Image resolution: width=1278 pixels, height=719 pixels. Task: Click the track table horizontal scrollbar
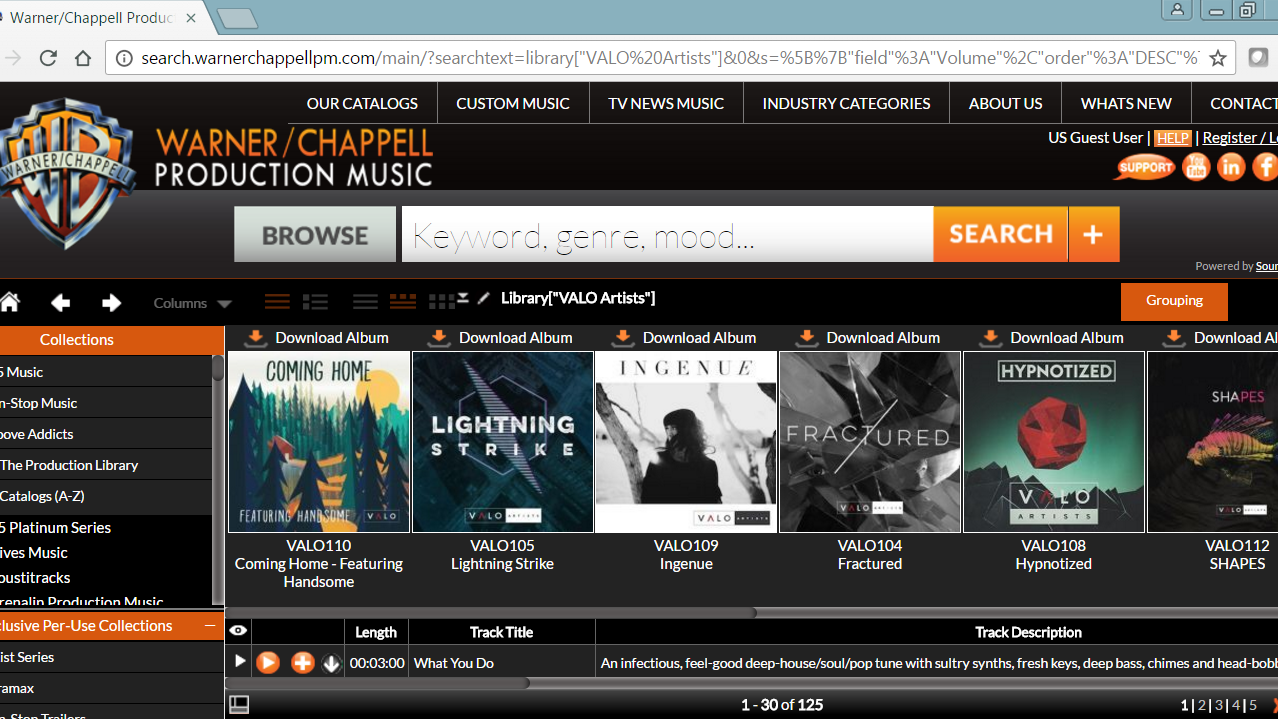pos(377,683)
